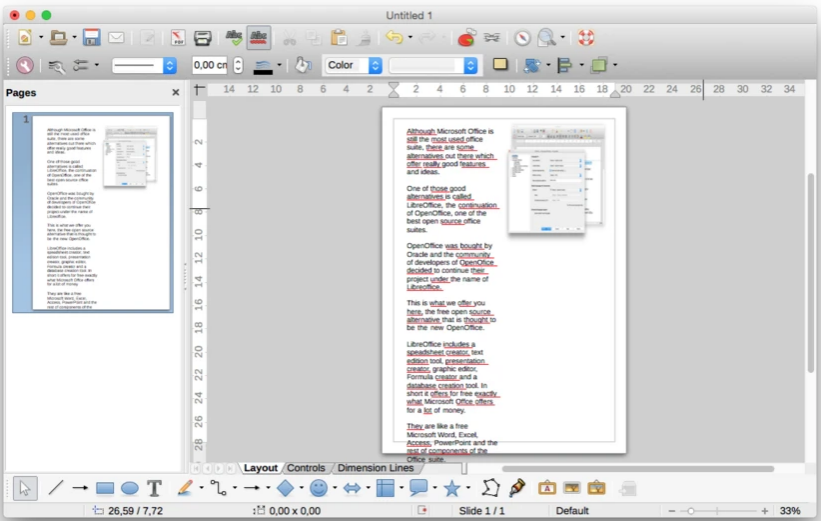Click the Align objects icon

565,65
